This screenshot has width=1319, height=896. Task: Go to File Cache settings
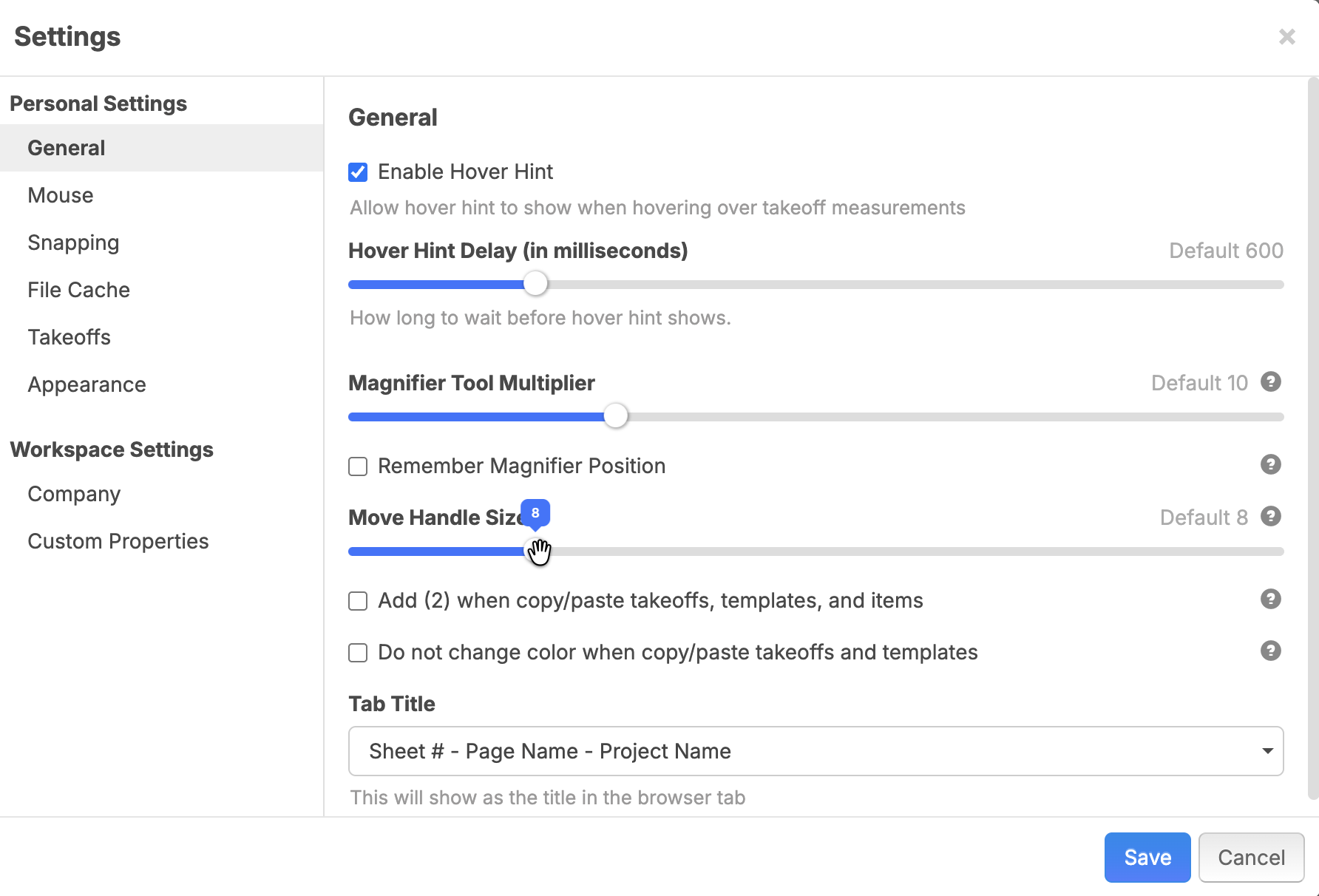click(78, 290)
